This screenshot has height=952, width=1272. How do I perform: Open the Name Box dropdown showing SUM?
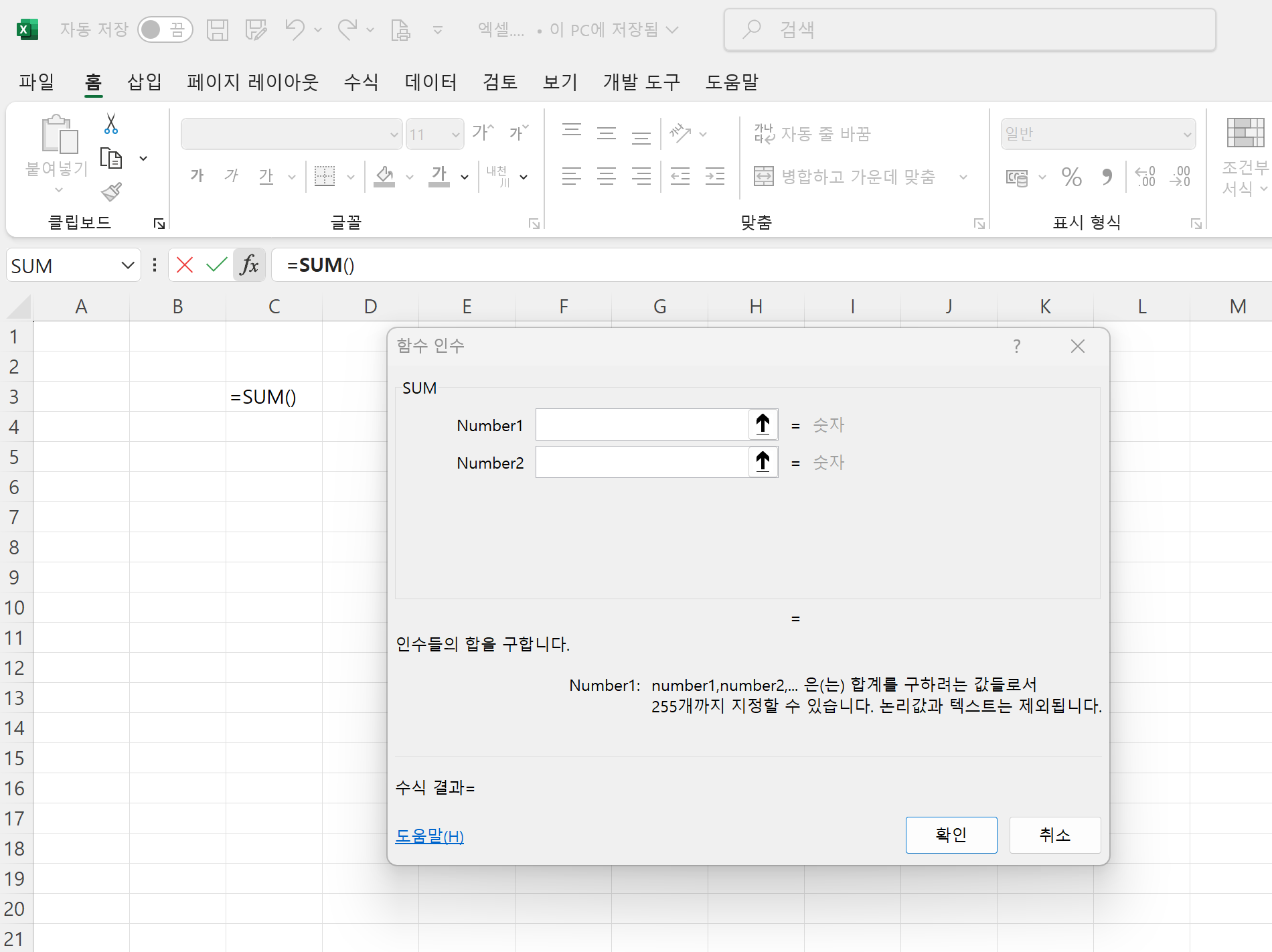pos(128,266)
